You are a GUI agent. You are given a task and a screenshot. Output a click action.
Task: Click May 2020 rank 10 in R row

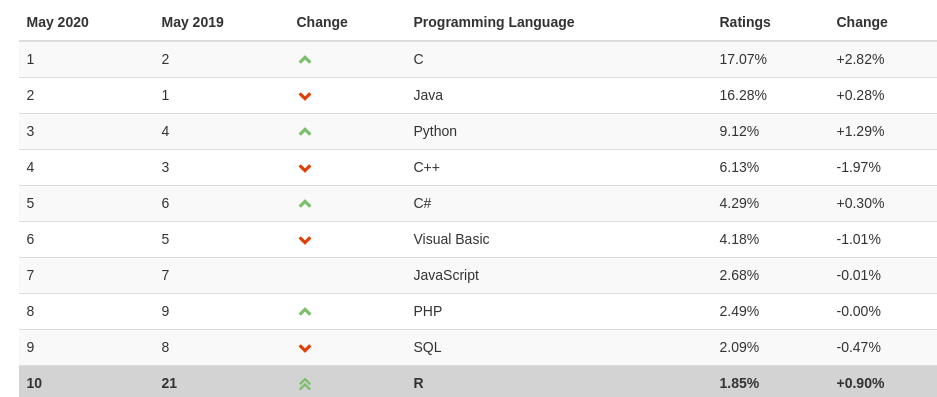coord(34,383)
